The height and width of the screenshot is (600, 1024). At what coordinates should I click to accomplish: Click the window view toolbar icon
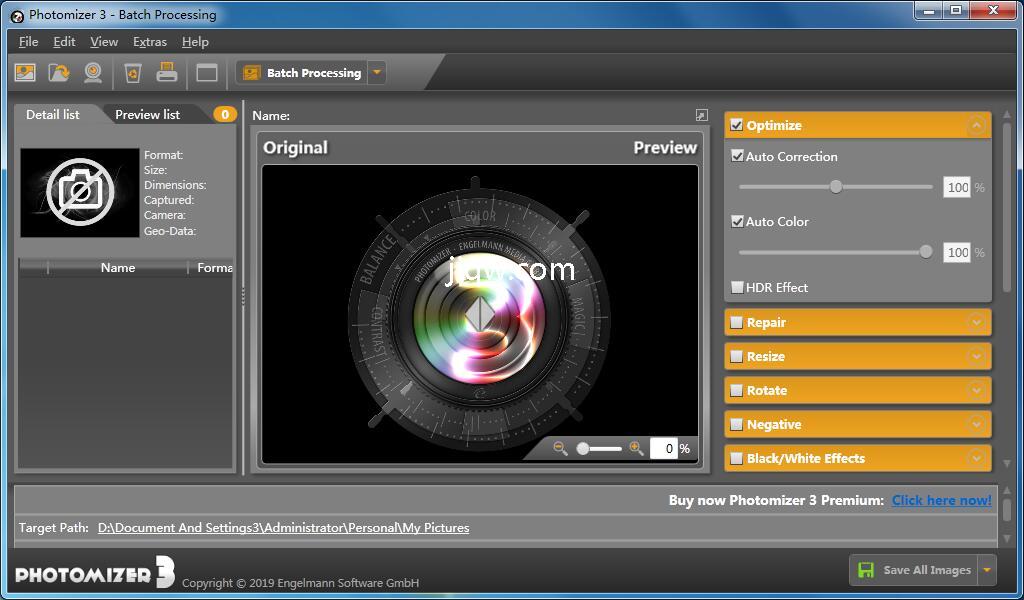tap(207, 72)
